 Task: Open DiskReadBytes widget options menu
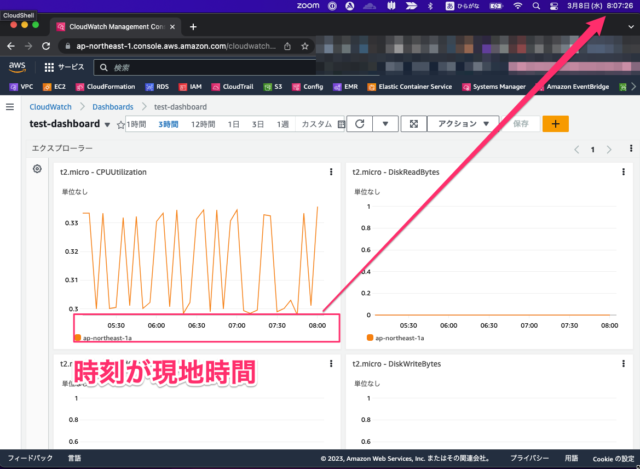pyautogui.click(x=623, y=172)
